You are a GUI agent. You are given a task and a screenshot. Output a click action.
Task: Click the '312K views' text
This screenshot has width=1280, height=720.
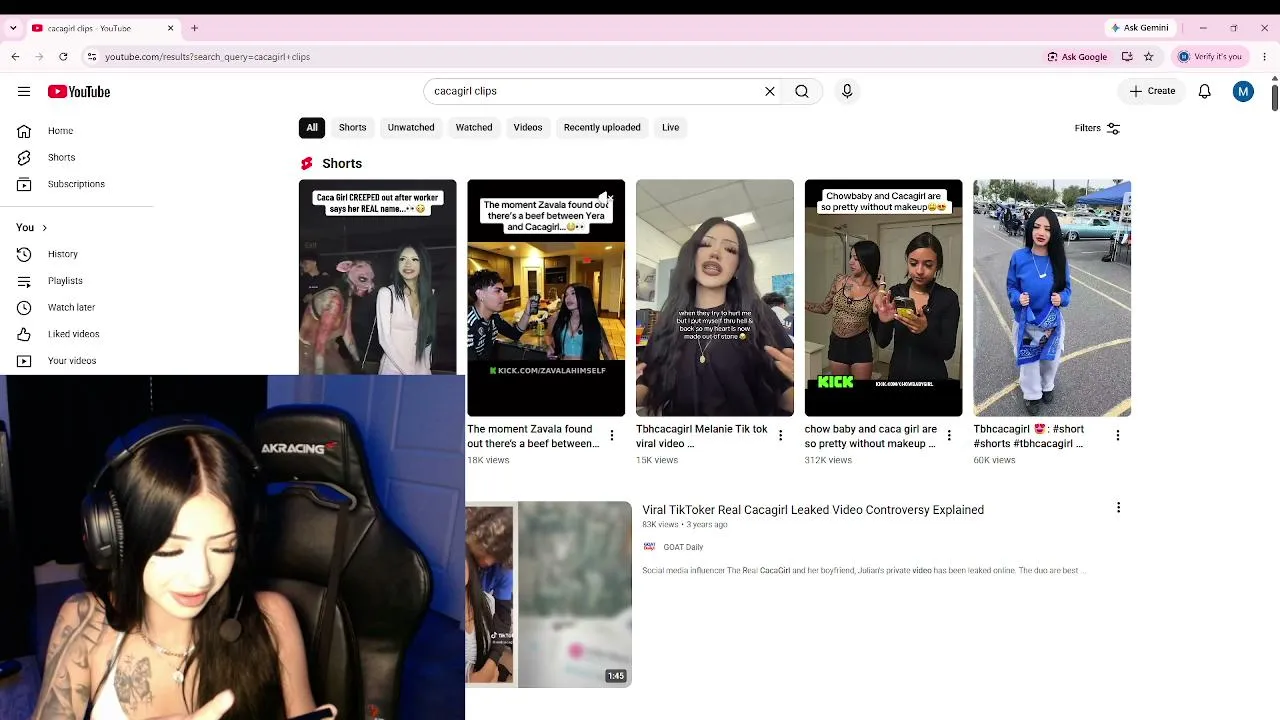[x=828, y=460]
